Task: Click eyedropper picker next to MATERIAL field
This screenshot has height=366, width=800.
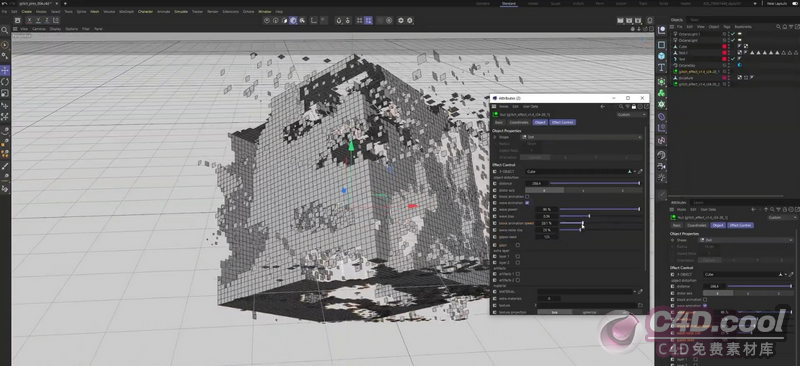Action: tap(640, 291)
